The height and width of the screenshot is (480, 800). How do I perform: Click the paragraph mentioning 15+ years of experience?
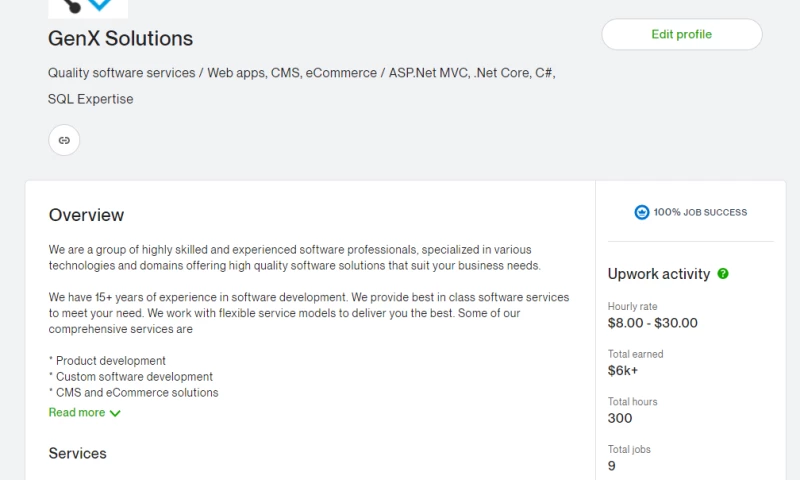pos(308,313)
